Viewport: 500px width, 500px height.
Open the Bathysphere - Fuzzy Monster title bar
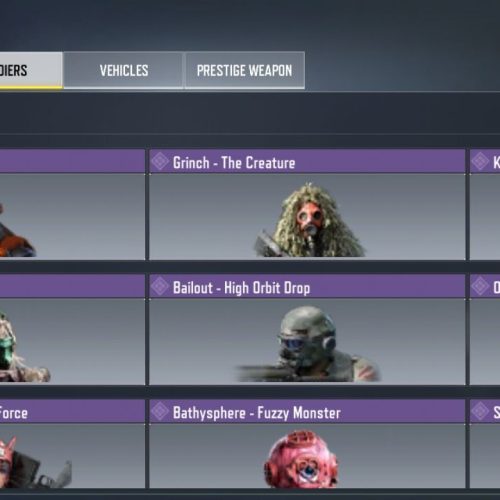tap(307, 412)
